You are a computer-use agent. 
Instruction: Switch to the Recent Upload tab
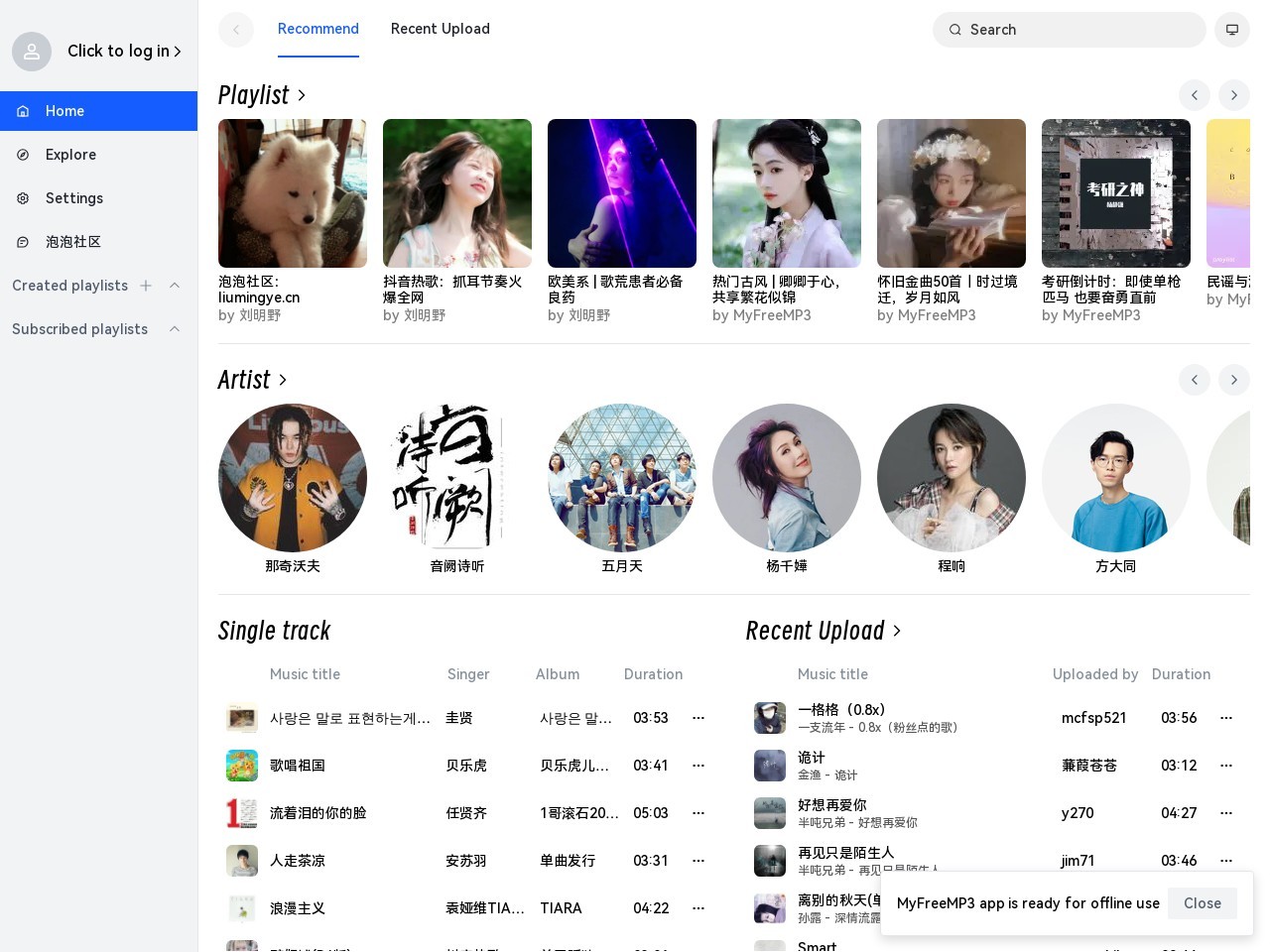click(x=440, y=29)
